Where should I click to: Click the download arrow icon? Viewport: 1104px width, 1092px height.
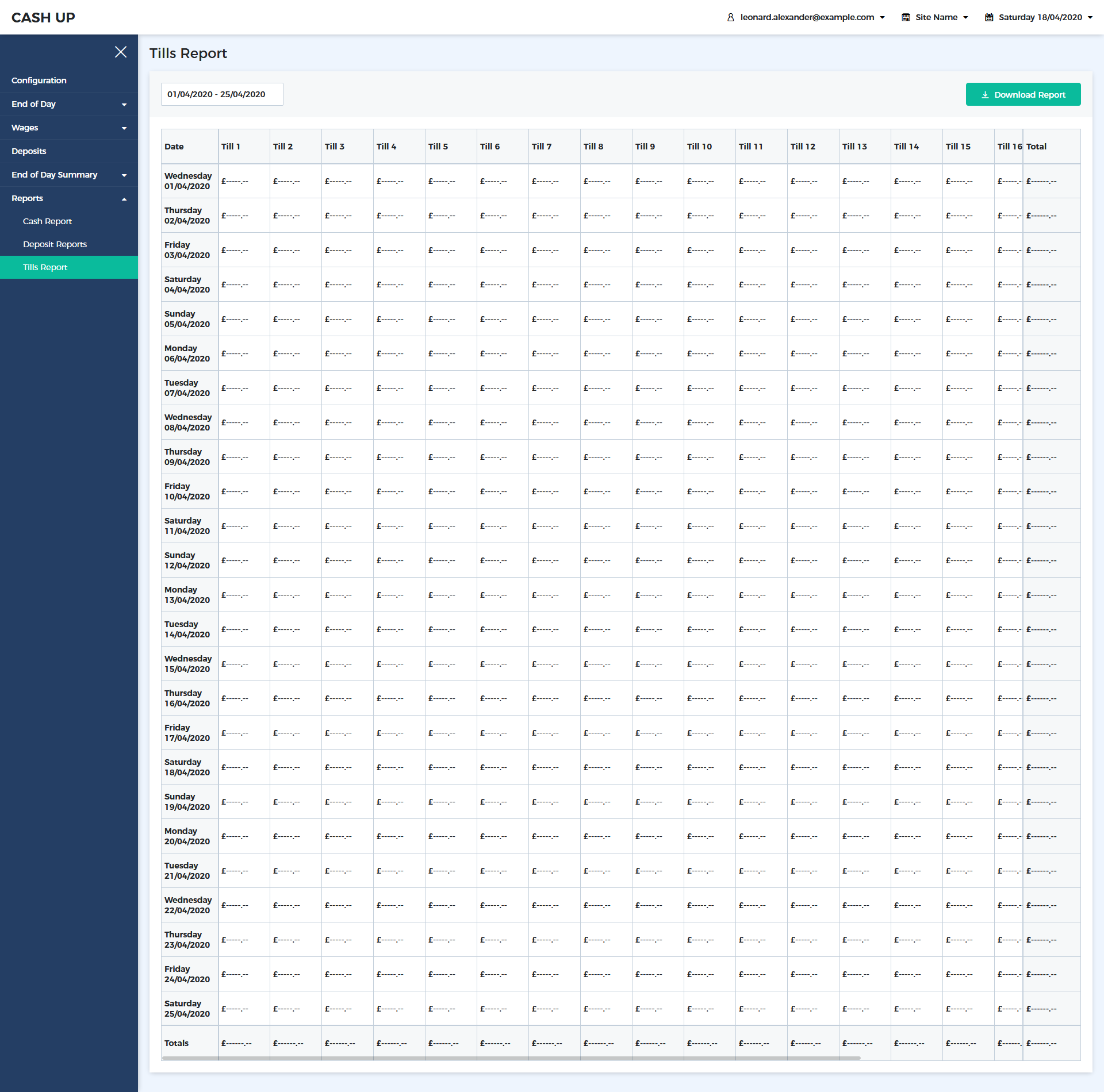pyautogui.click(x=985, y=95)
